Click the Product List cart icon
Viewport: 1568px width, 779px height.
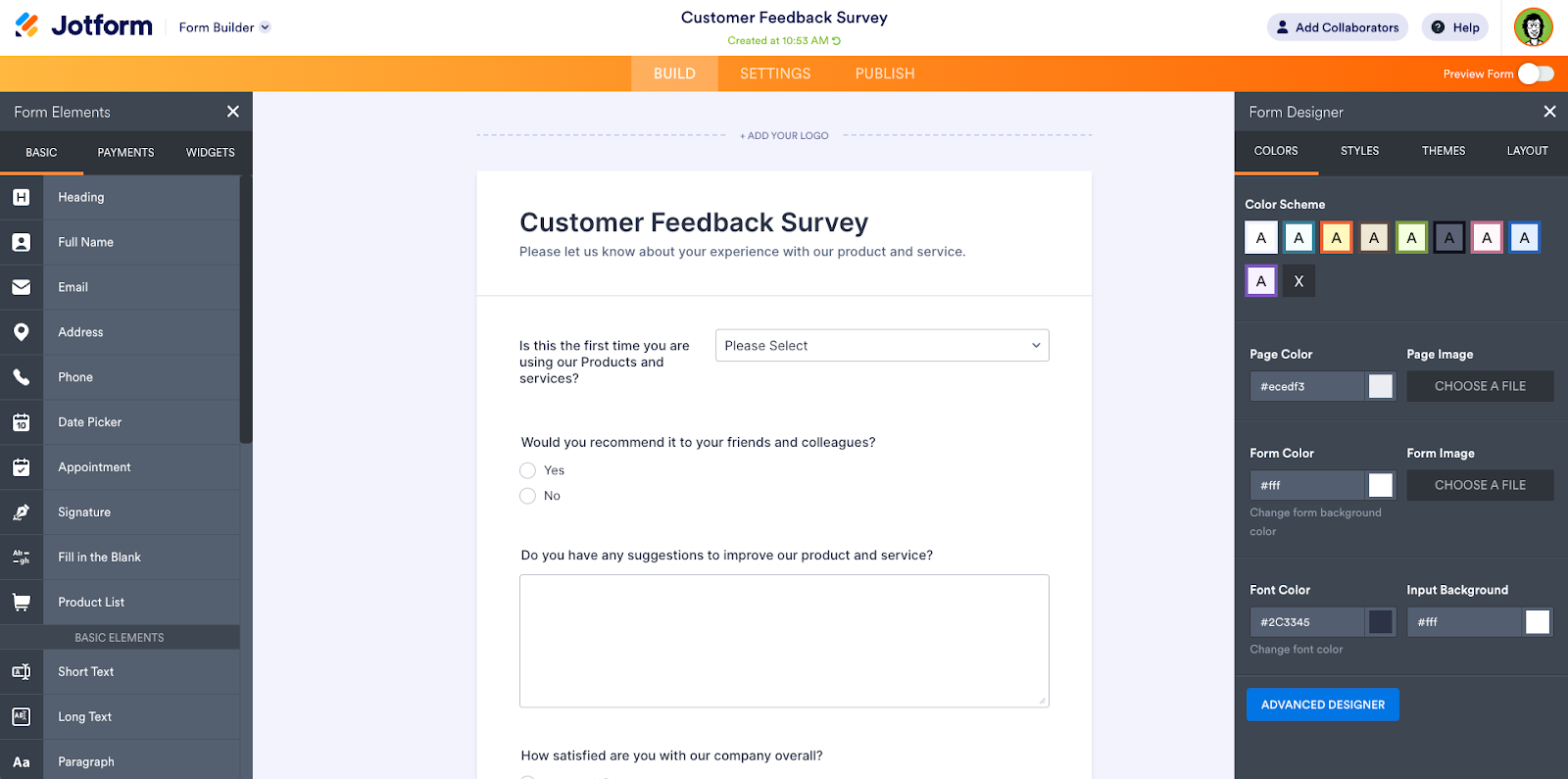(22, 603)
